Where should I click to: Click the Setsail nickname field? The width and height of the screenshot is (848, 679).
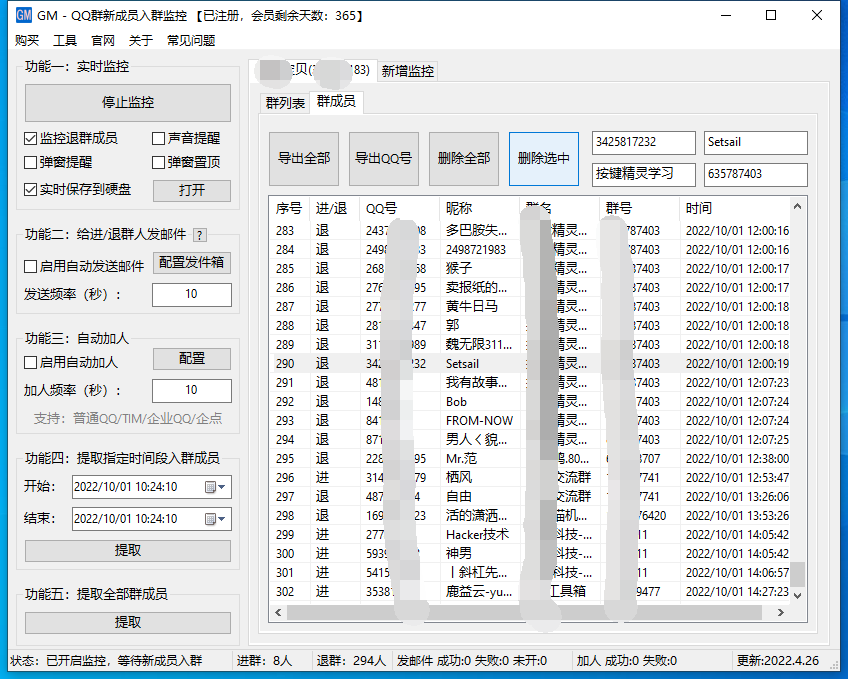point(756,143)
